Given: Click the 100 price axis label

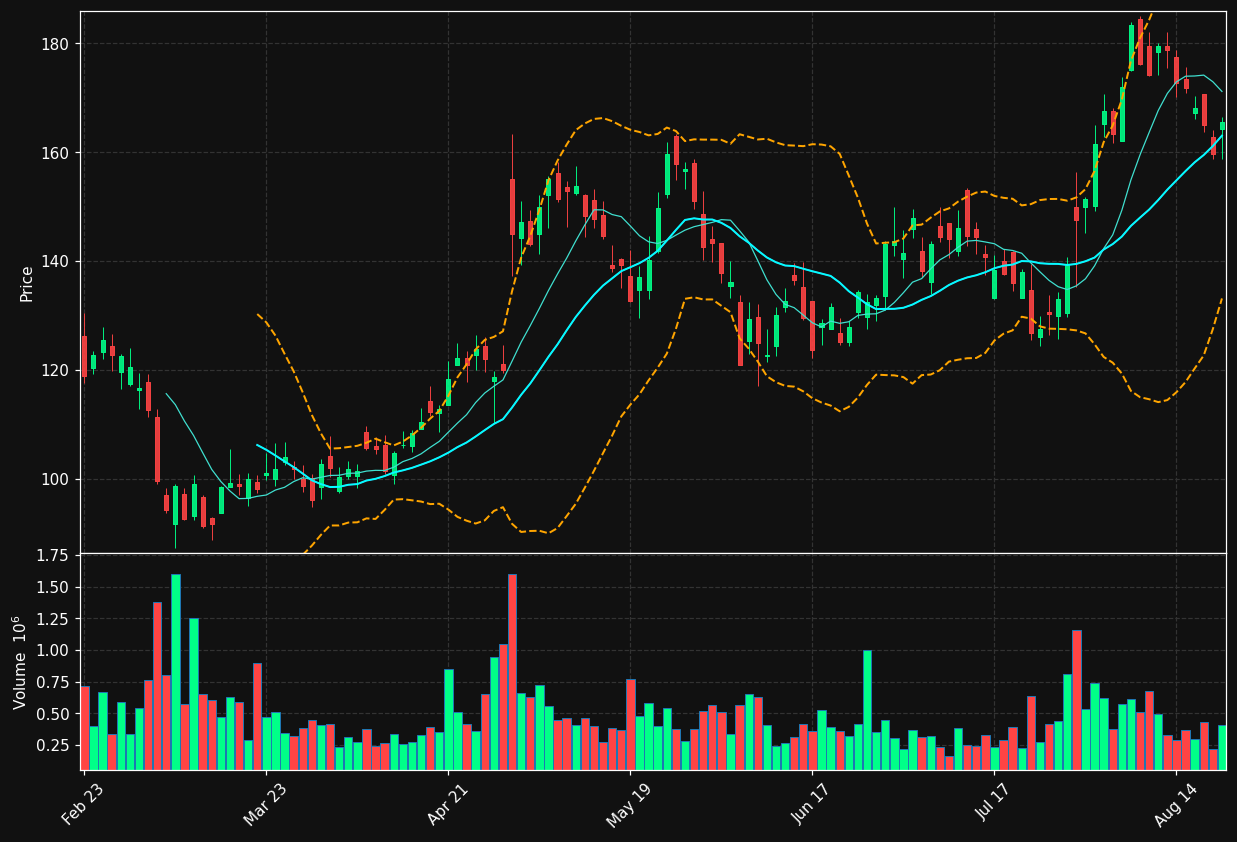Looking at the screenshot, I should 55,479.
